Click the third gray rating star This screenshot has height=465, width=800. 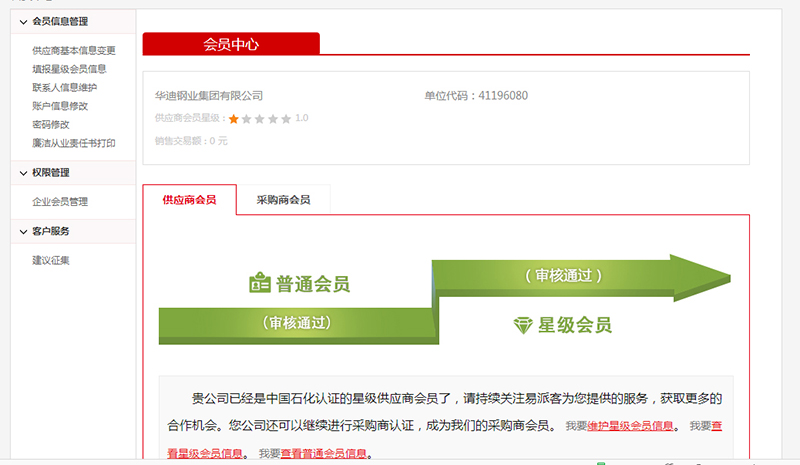pos(260,119)
